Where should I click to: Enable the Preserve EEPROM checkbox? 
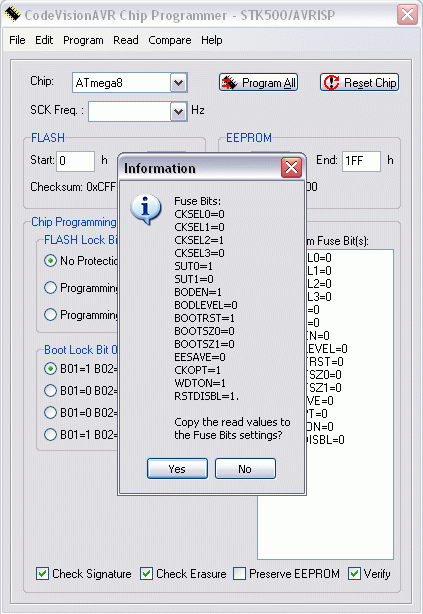[x=239, y=574]
